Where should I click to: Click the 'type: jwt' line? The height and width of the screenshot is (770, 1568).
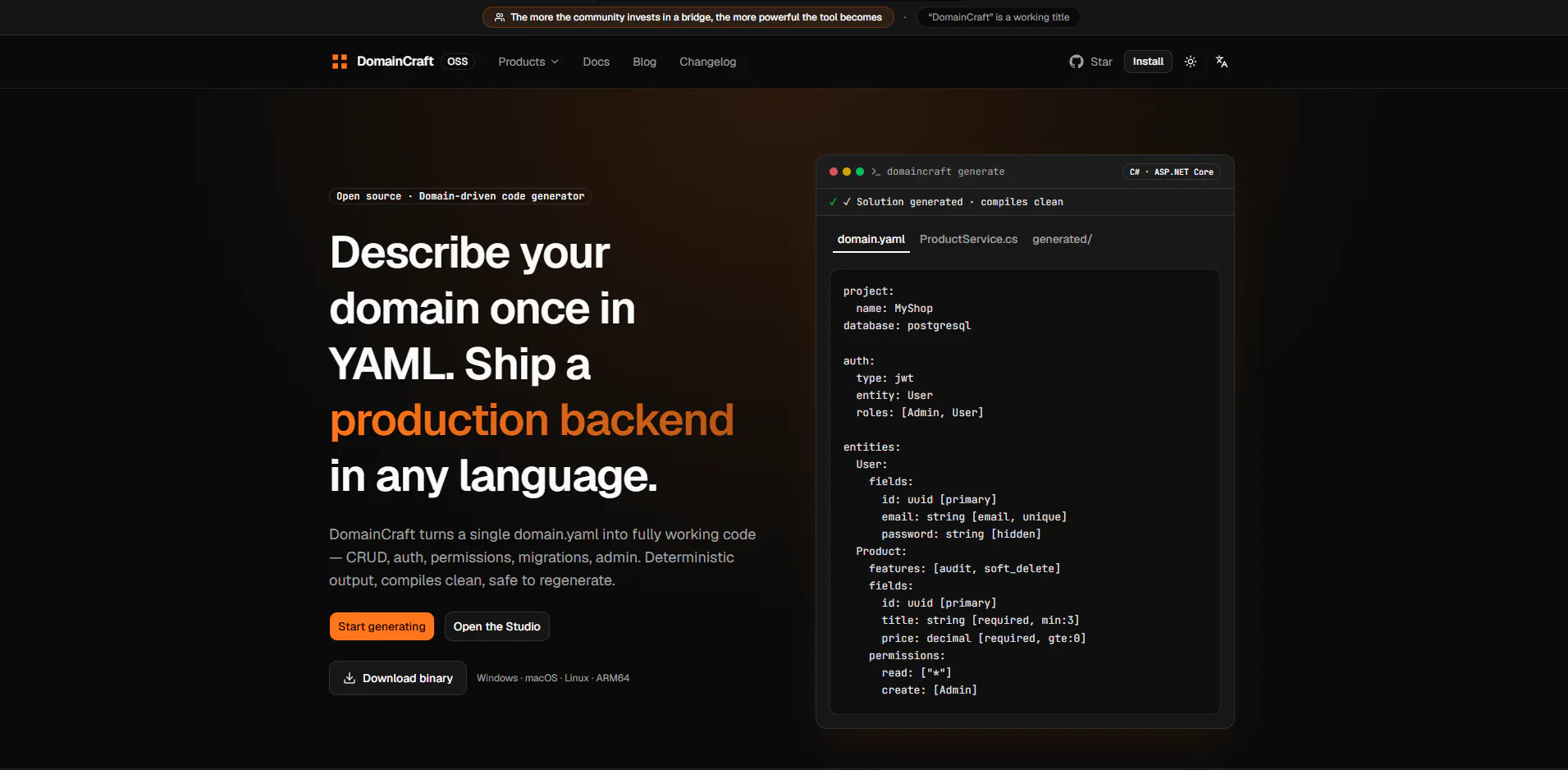(x=885, y=378)
